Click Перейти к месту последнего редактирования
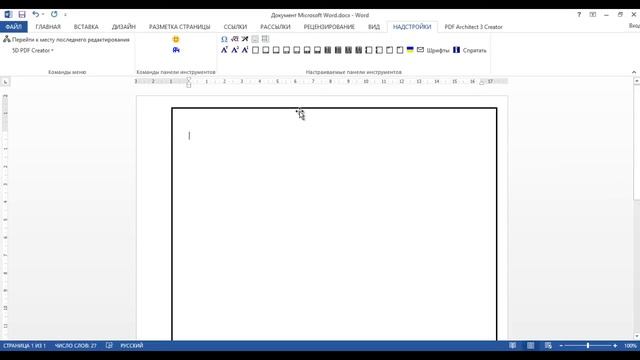The width and height of the screenshot is (640, 360). pos(67,40)
